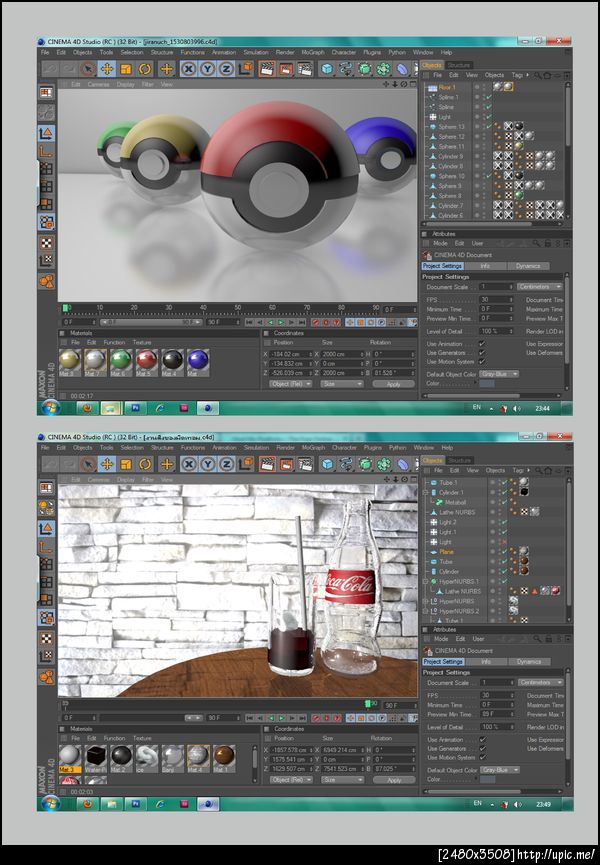Screen dimensions: 600x865
Task: Switch to Structure tab in Coca-Cola window
Action: (x=459, y=460)
